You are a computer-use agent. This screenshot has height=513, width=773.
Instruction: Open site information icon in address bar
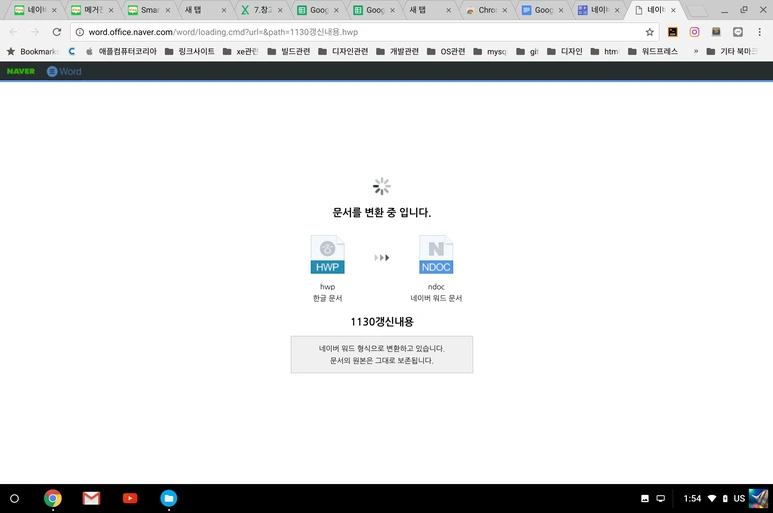79,32
